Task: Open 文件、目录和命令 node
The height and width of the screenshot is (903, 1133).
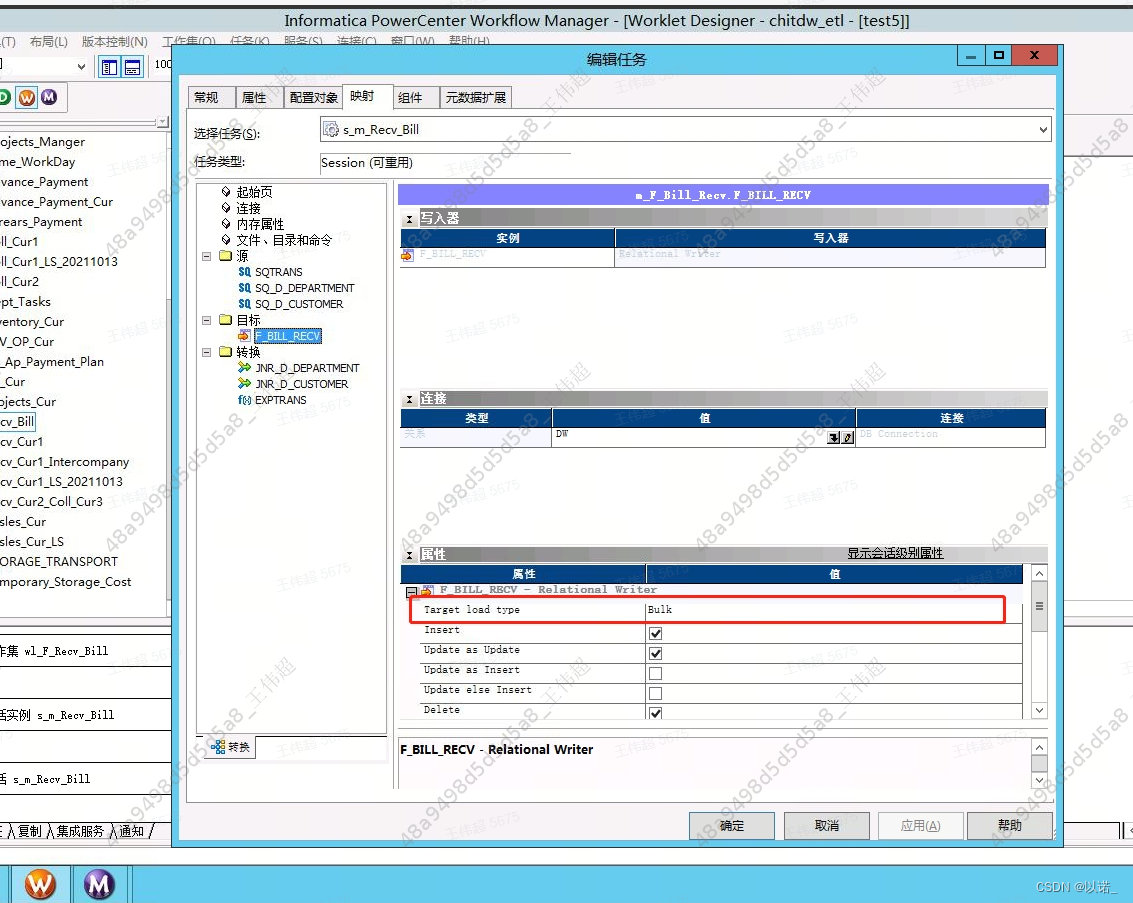Action: coord(284,240)
